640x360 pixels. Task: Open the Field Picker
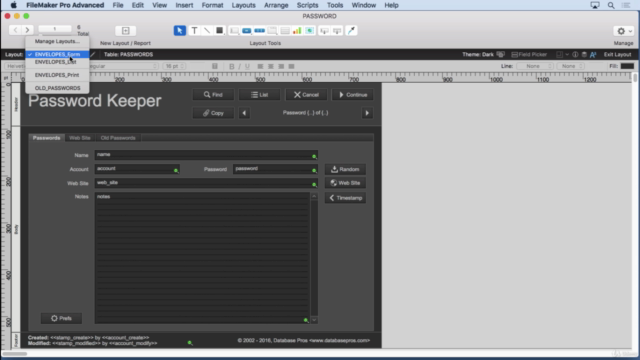pyautogui.click(x=529, y=54)
